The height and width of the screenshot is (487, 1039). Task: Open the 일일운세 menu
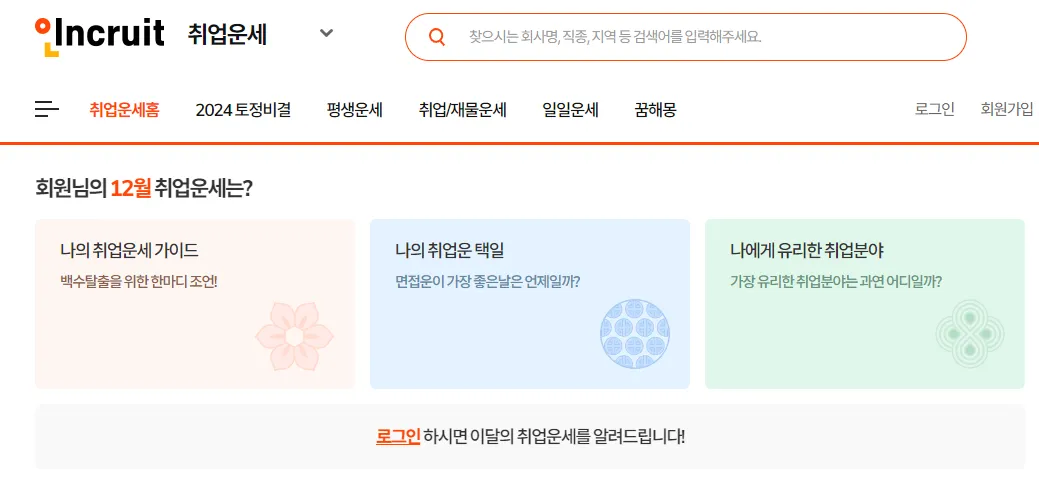571,110
